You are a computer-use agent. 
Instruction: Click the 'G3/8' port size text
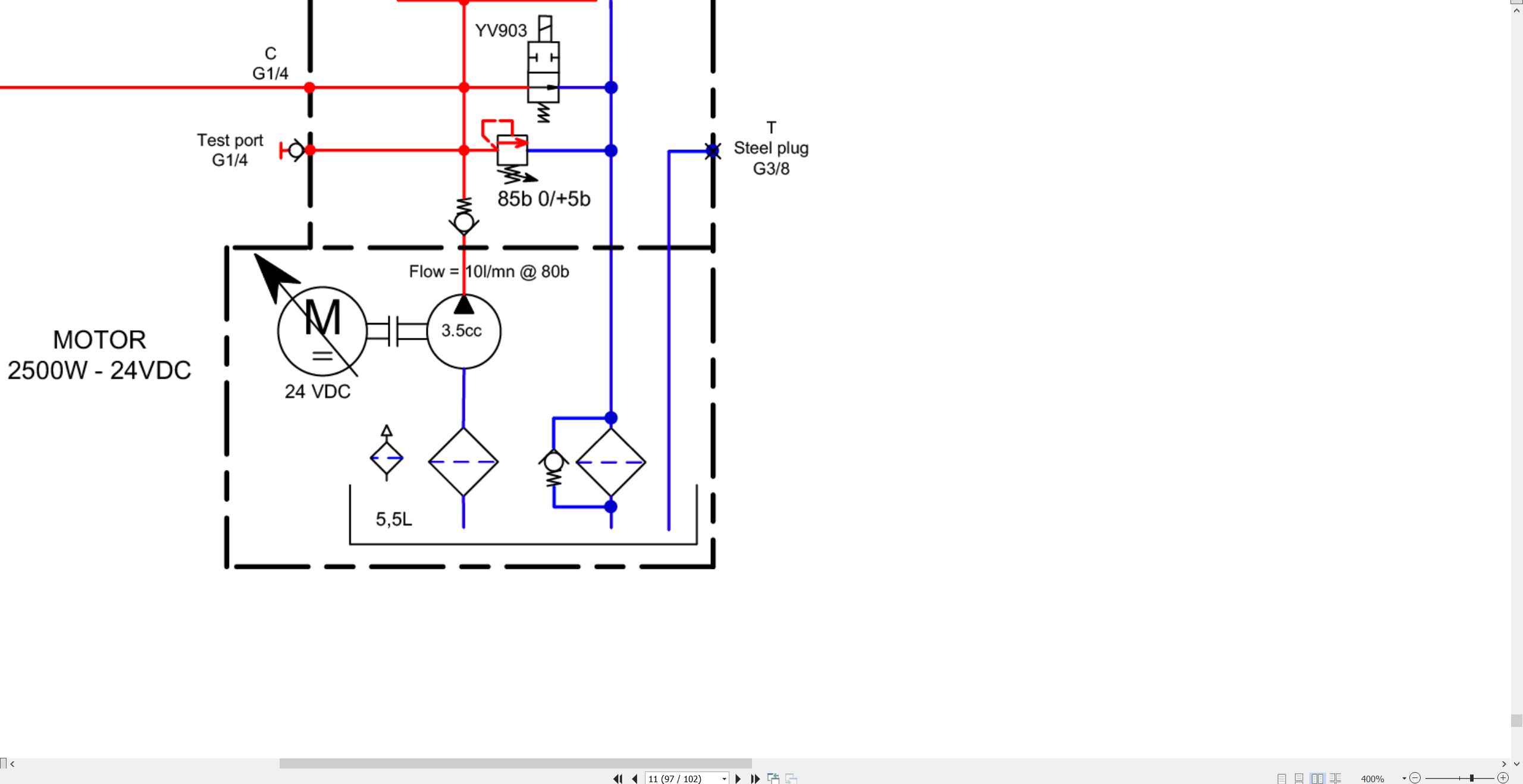[x=771, y=169]
